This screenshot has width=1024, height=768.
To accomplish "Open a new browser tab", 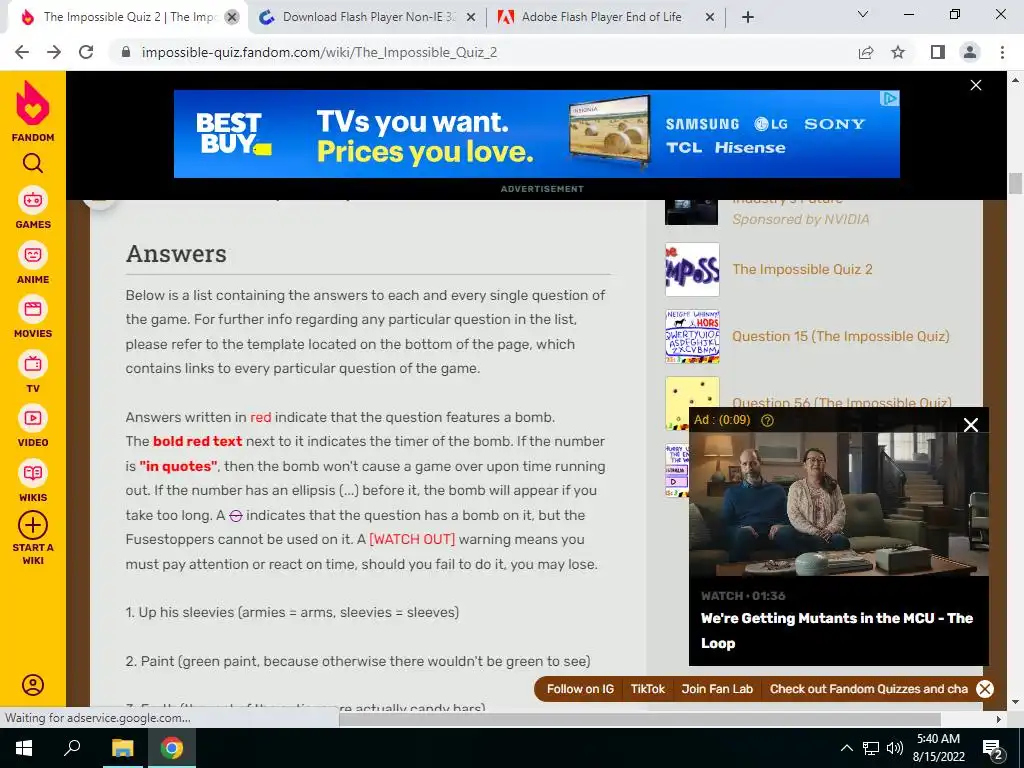I will click(748, 18).
